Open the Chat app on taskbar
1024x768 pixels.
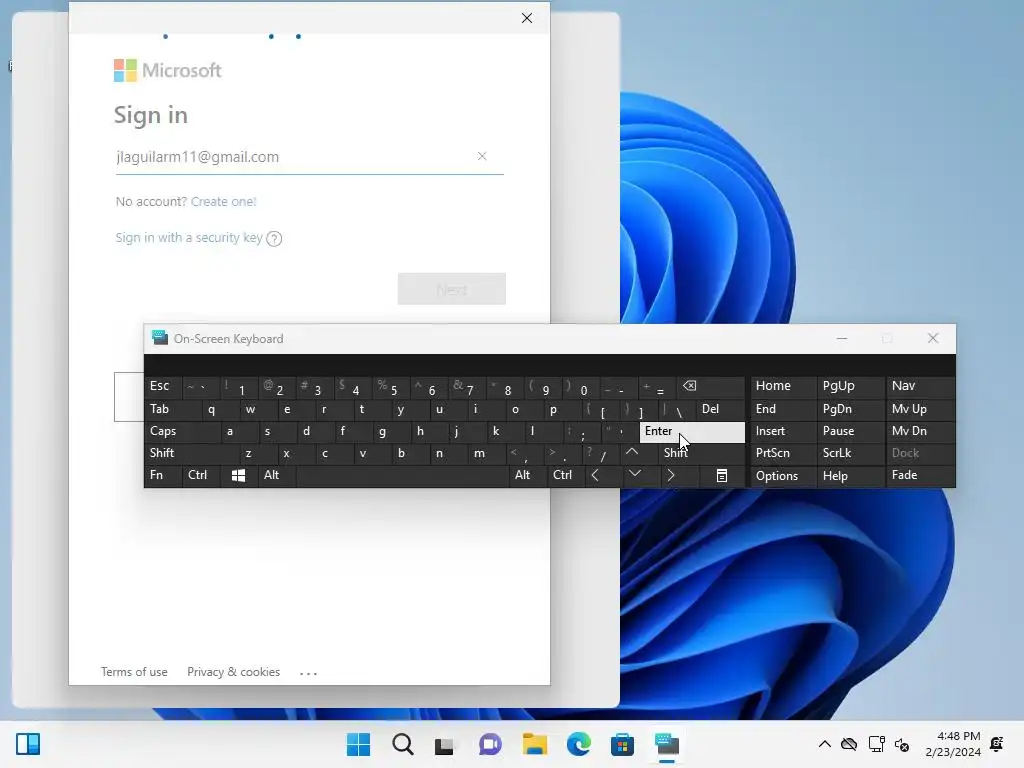[490, 744]
